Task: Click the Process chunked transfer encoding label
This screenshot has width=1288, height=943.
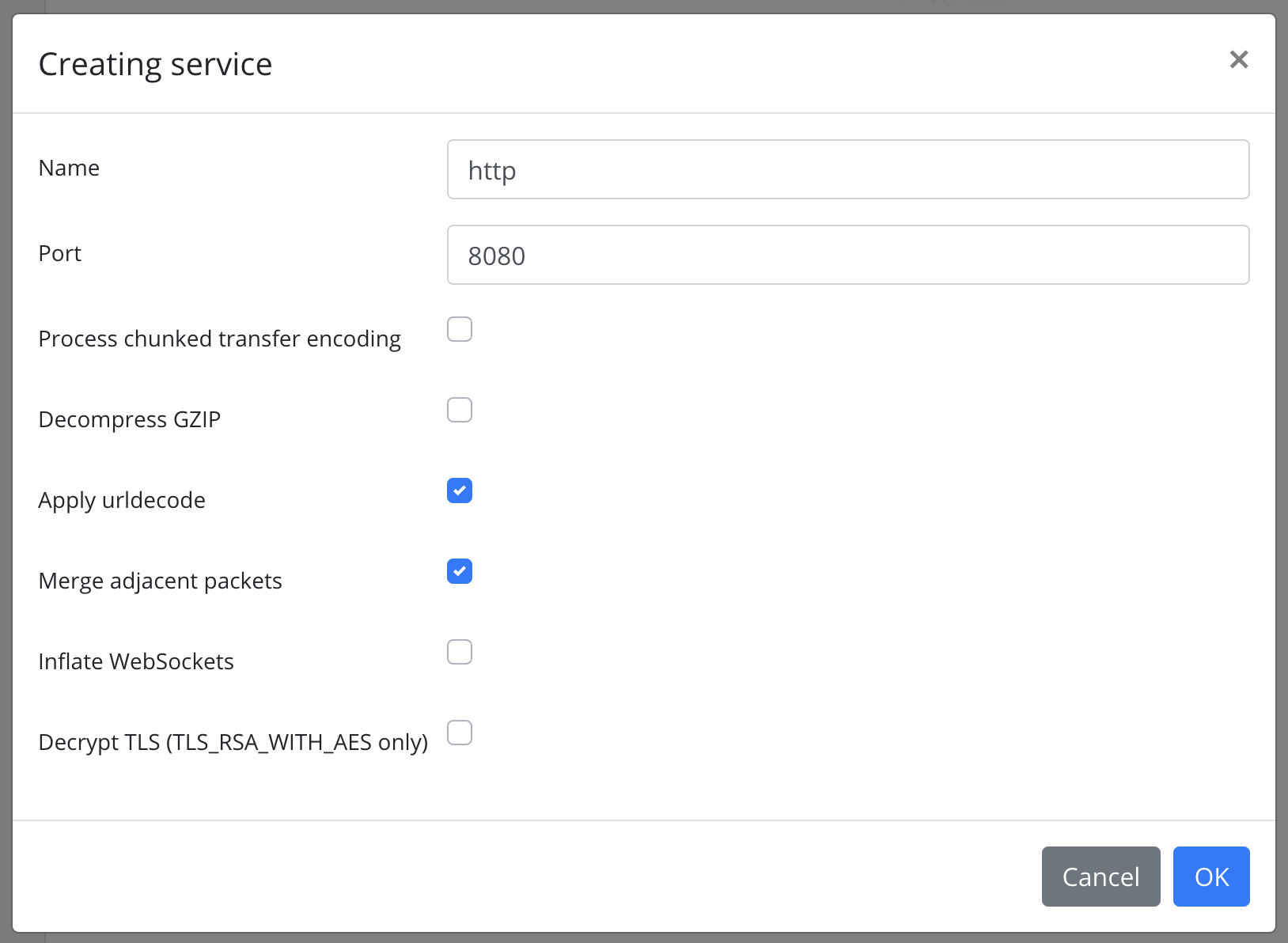Action: (219, 338)
